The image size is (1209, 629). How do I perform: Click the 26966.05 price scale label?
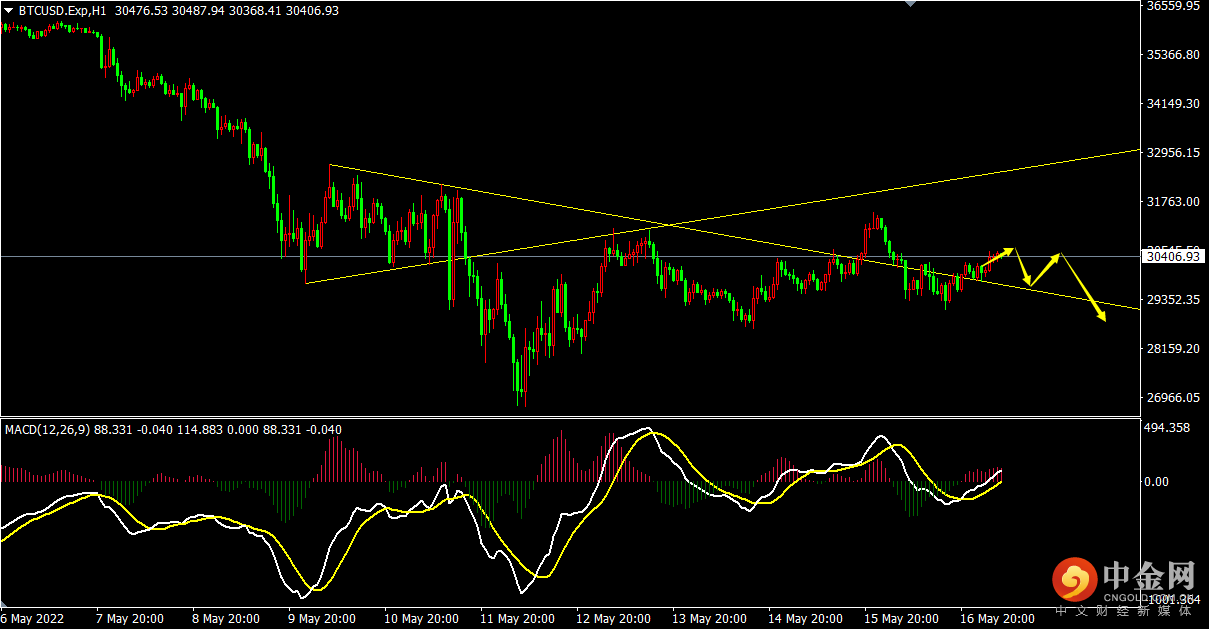(x=1172, y=398)
